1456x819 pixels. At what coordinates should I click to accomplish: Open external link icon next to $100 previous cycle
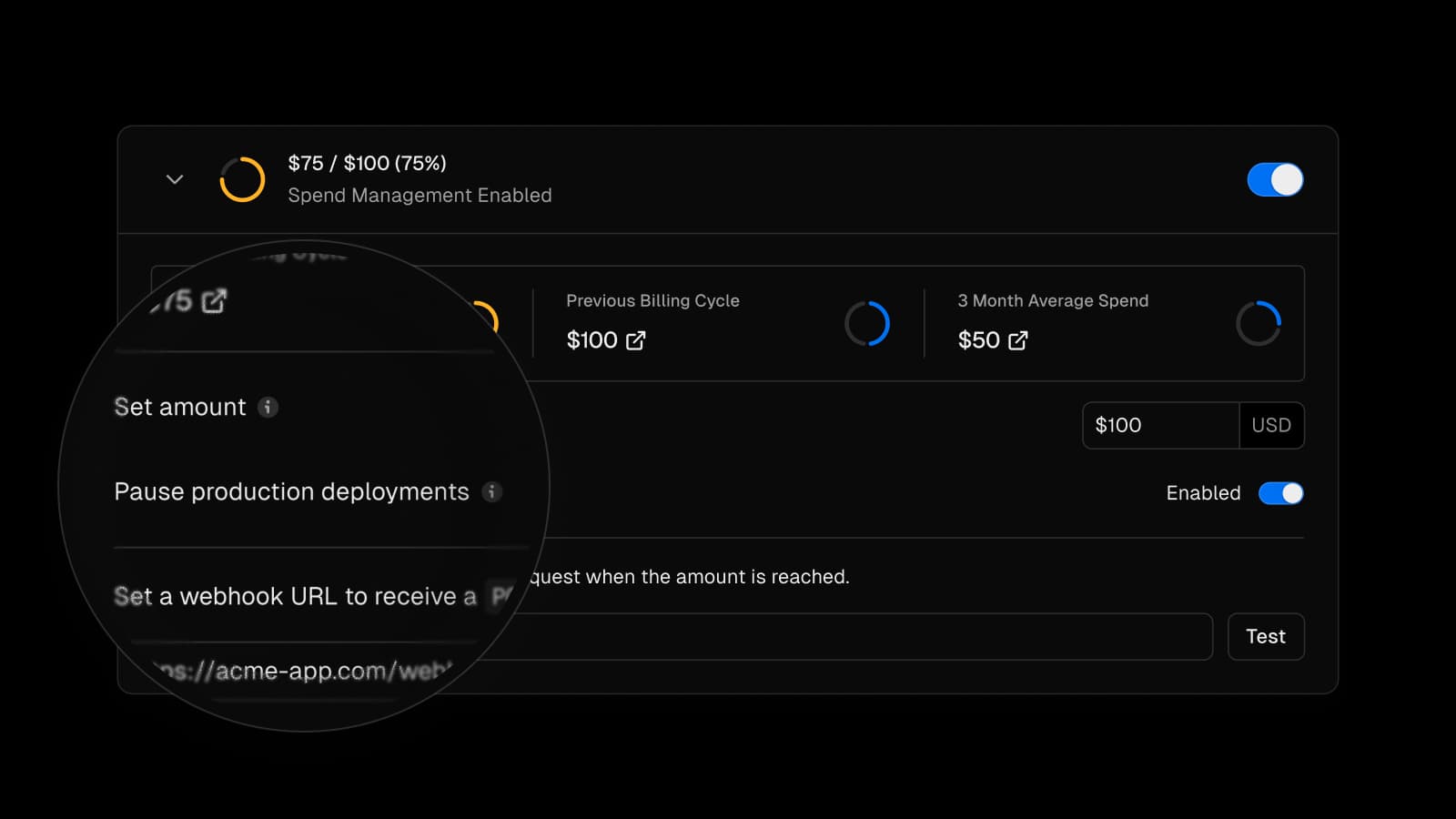(635, 340)
